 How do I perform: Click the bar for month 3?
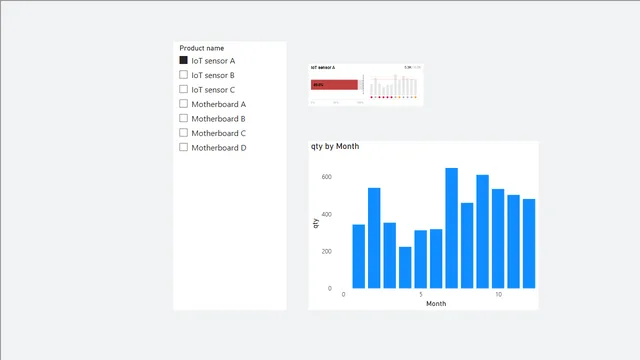390,256
